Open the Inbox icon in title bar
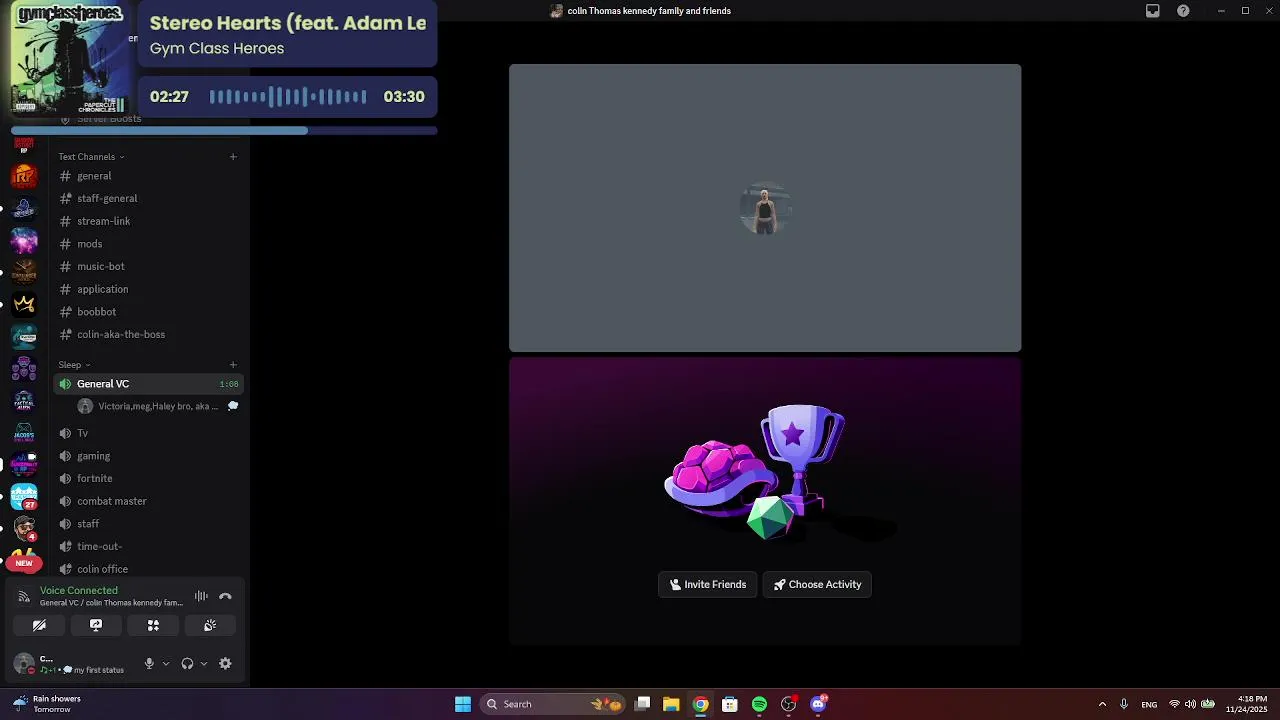1280x720 pixels. coord(1153,11)
